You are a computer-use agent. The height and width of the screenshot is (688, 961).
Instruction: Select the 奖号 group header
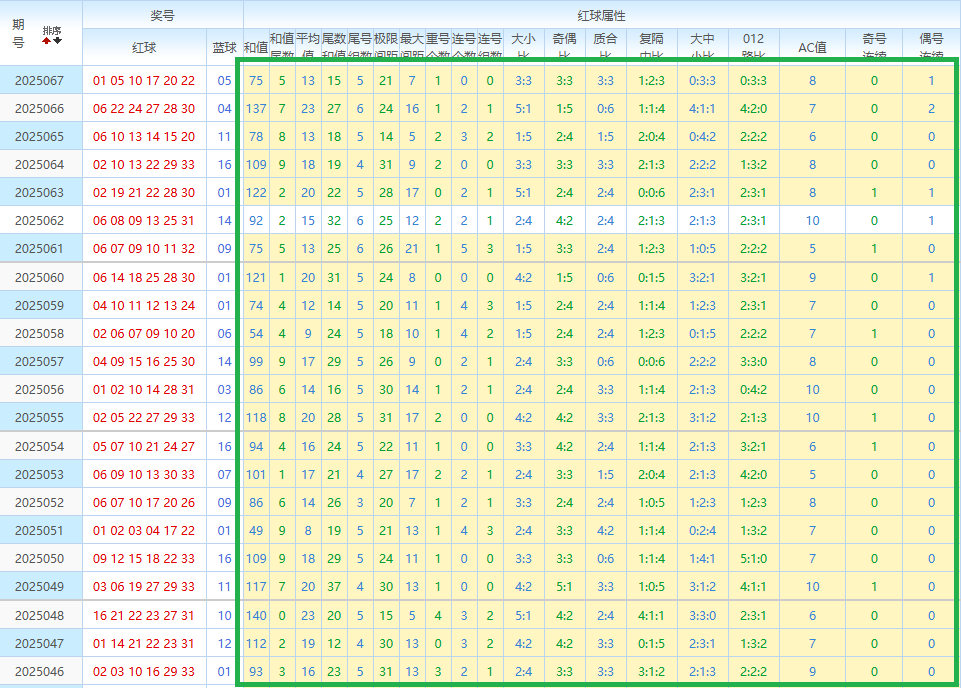[x=162, y=15]
